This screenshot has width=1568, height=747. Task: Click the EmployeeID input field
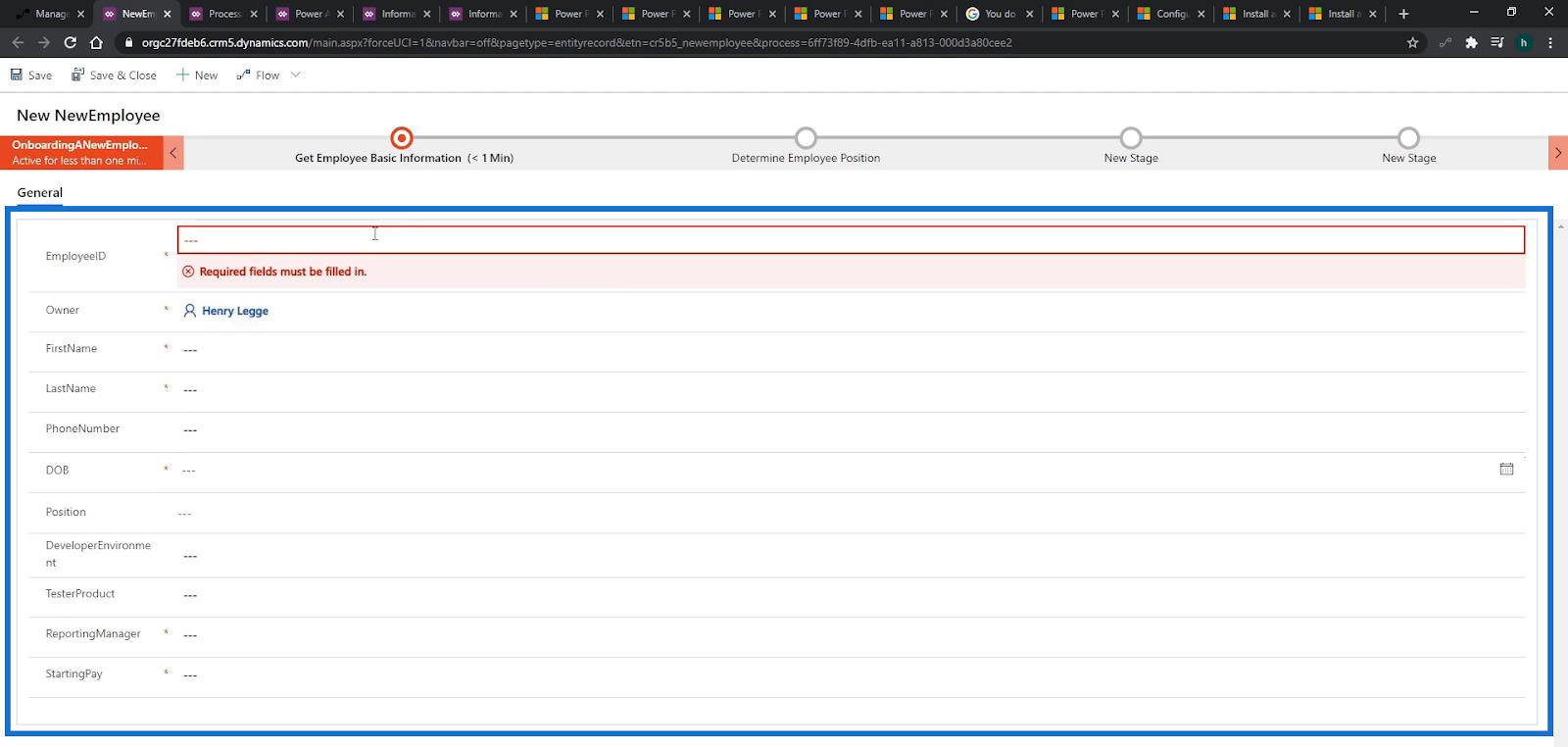(851, 240)
